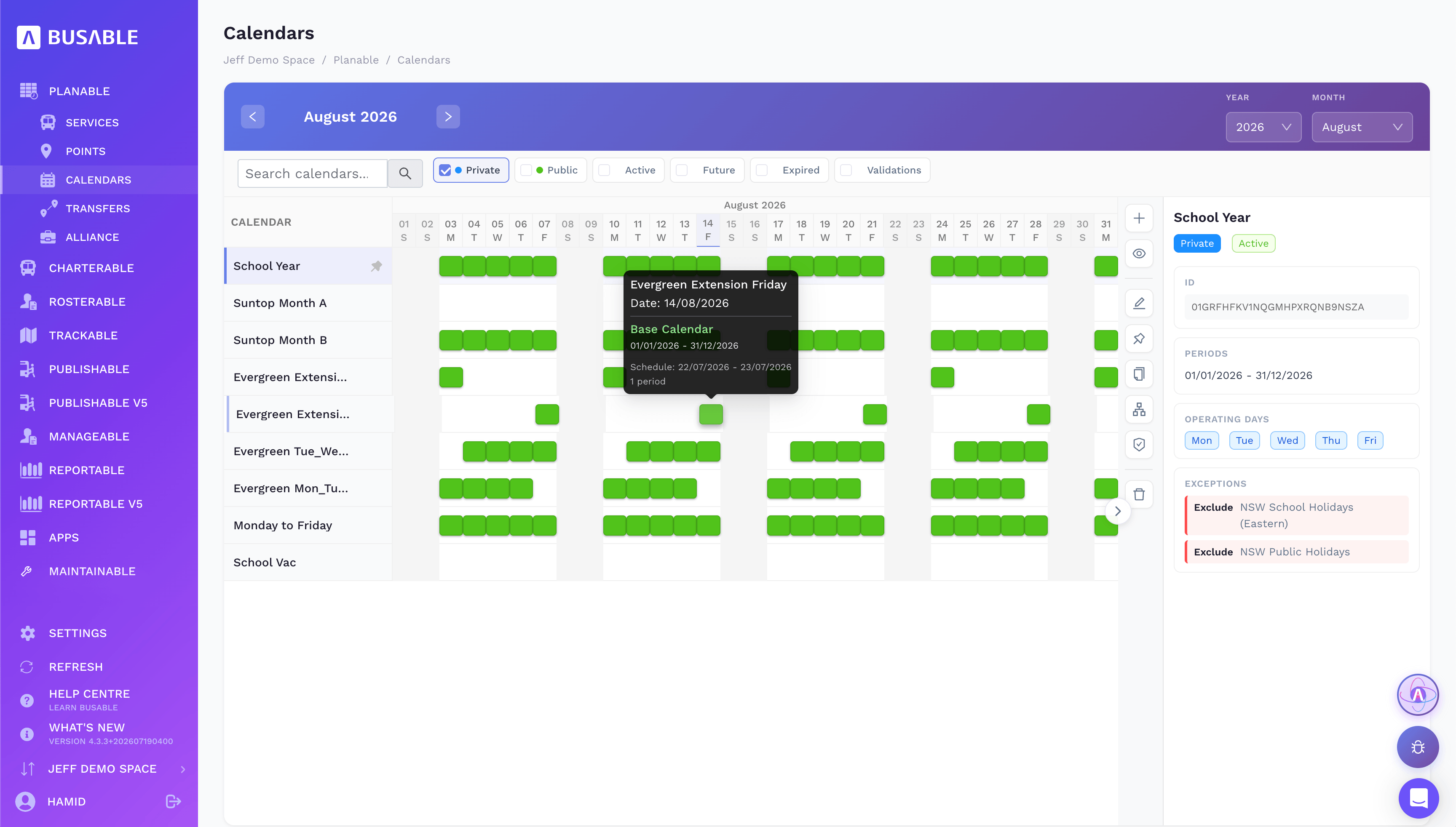1456x827 pixels.
Task: Click the Search calendars input field
Action: (312, 173)
